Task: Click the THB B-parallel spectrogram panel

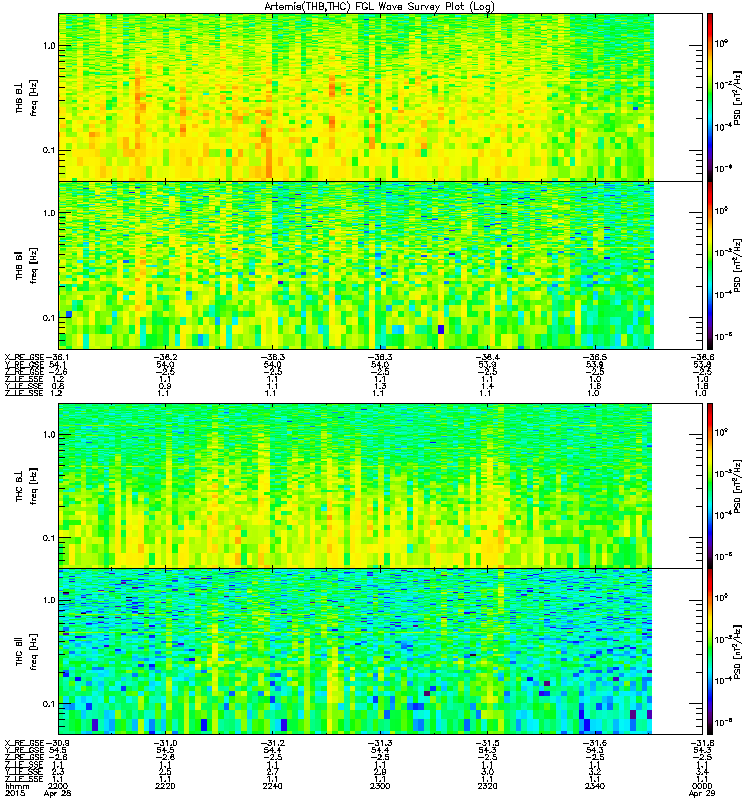Action: click(380, 265)
